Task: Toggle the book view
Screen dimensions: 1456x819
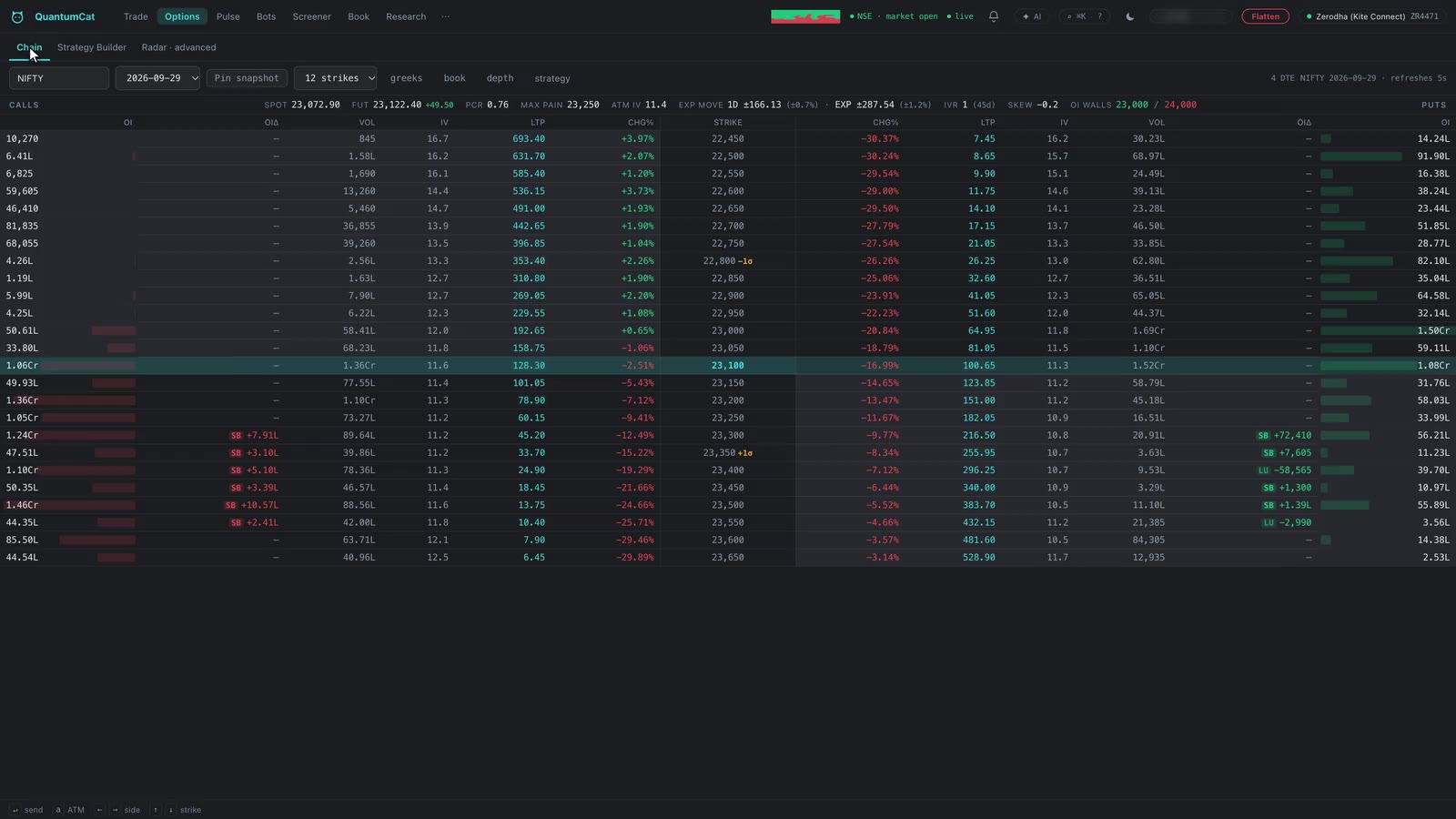Action: click(454, 78)
